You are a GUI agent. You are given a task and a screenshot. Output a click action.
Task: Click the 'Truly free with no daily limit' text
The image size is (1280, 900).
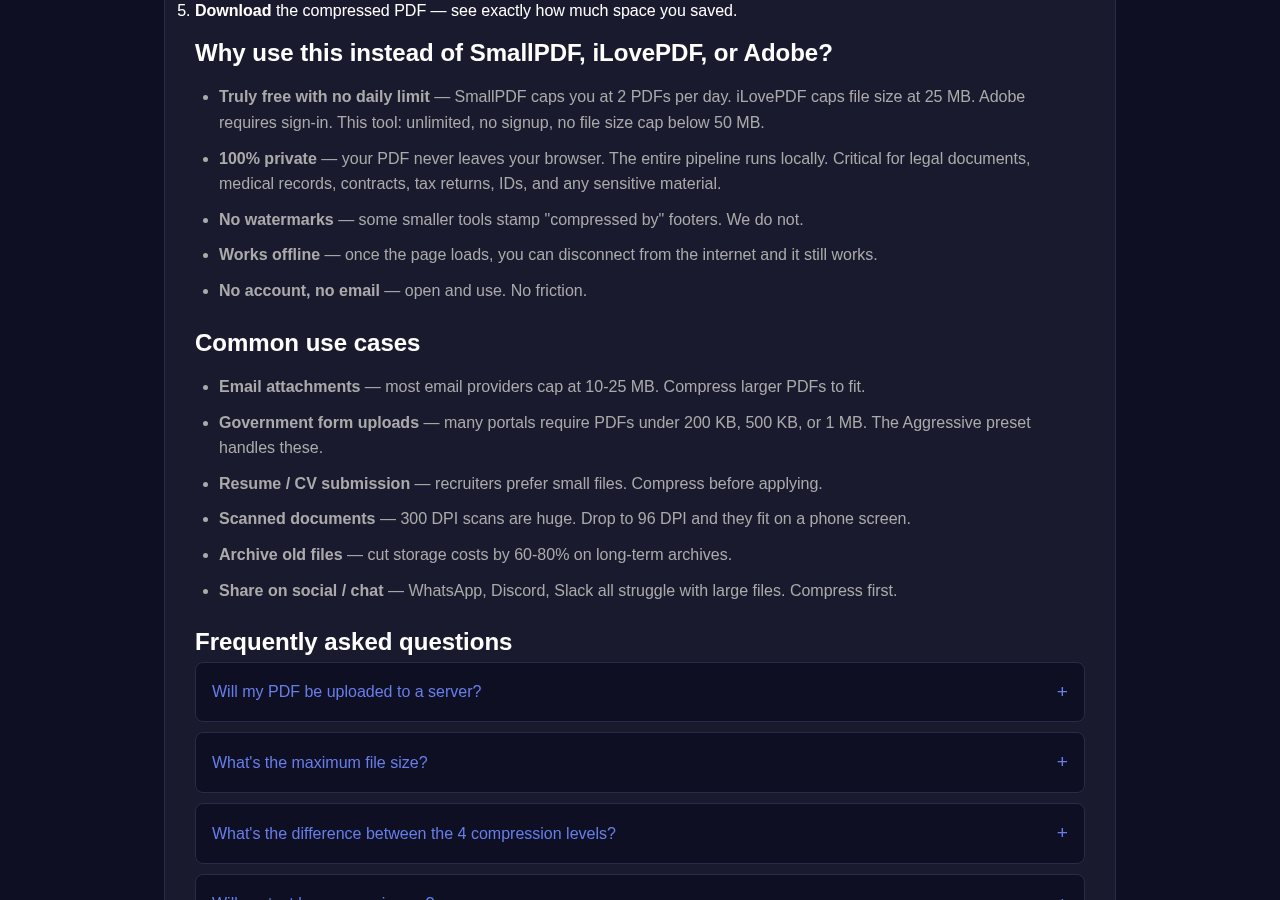(324, 97)
